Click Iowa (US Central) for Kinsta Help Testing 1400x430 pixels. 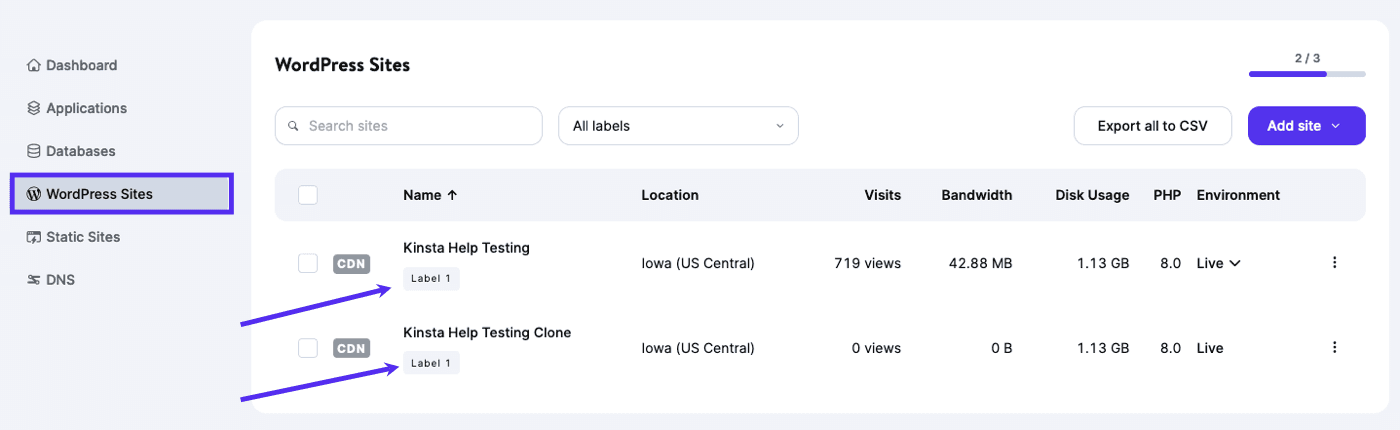(x=698, y=263)
